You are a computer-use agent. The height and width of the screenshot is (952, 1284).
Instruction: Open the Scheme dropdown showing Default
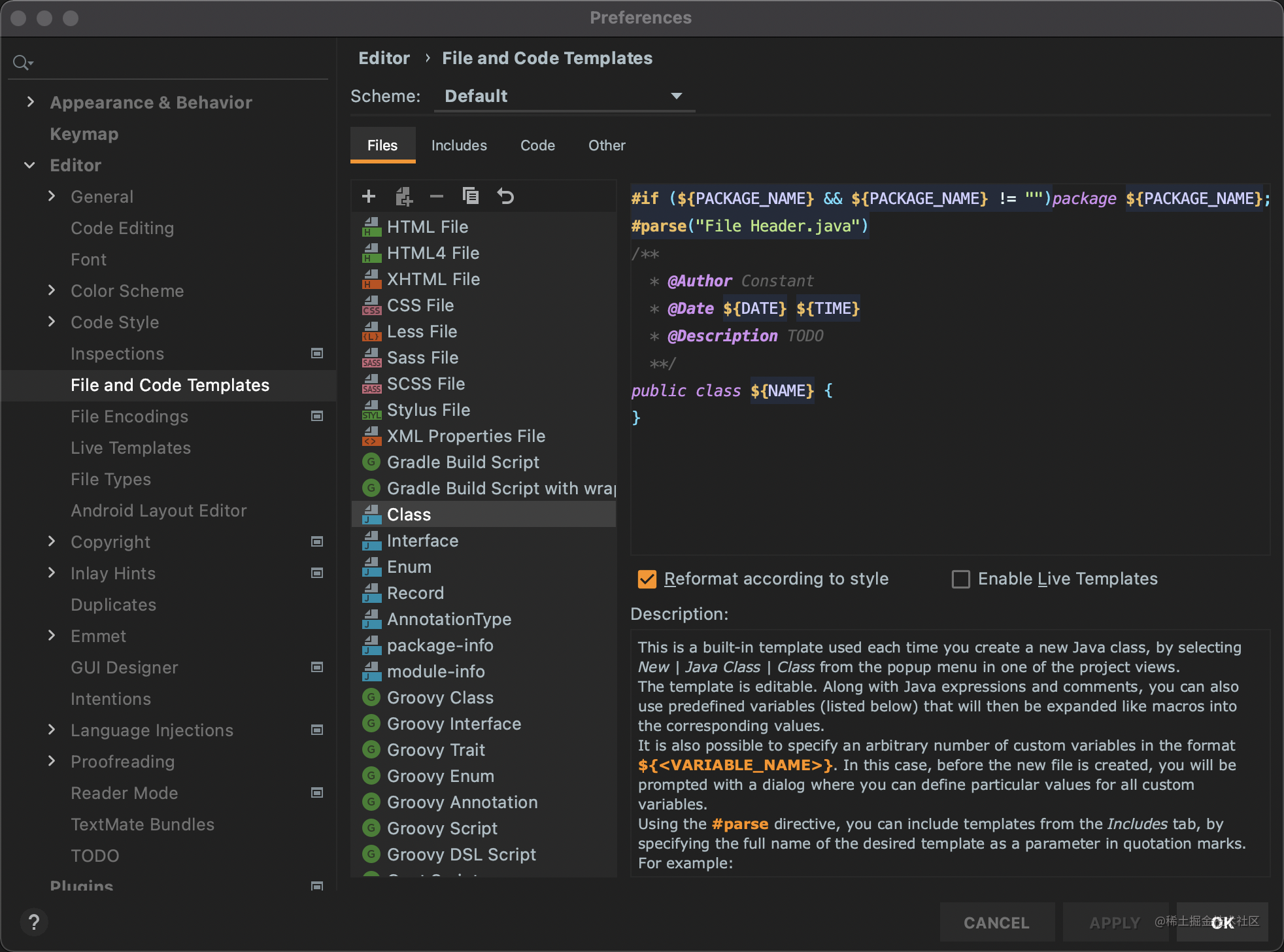click(564, 96)
